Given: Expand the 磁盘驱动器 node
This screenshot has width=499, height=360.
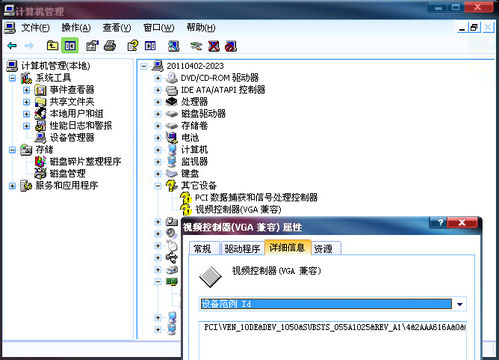Looking at the screenshot, I should point(158,114).
